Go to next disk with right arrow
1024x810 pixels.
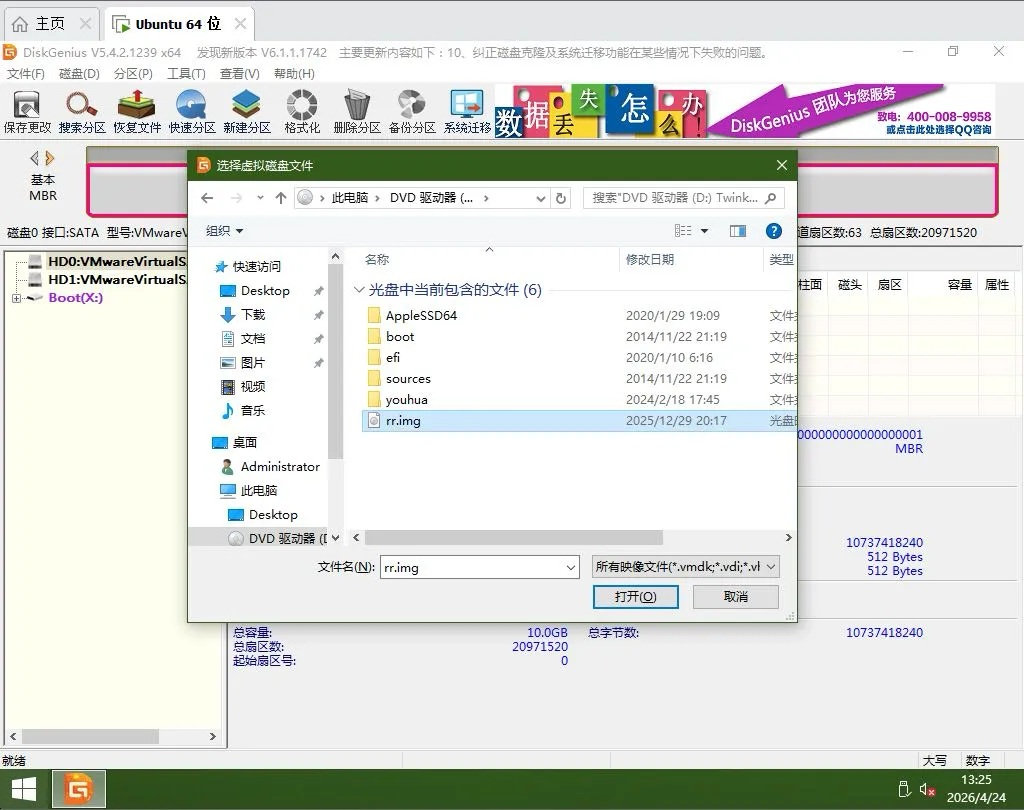[50, 158]
